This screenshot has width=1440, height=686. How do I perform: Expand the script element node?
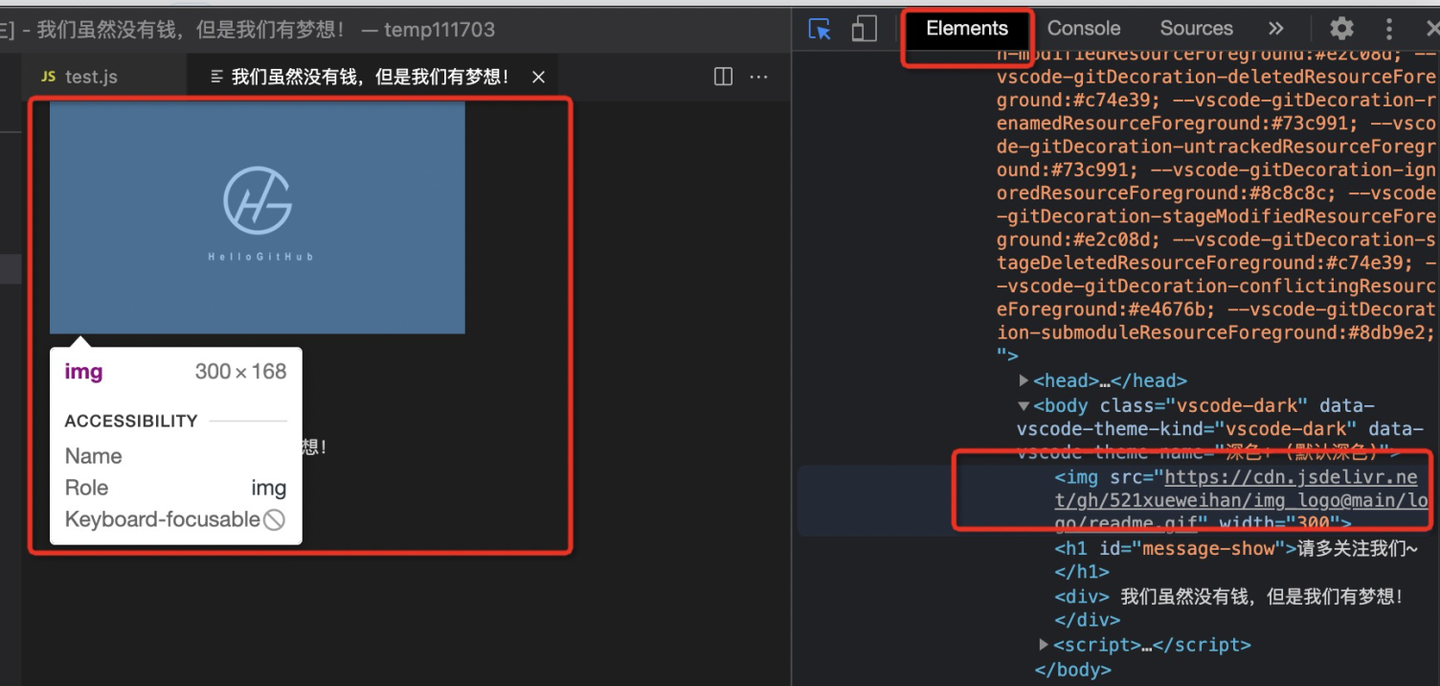[1043, 644]
